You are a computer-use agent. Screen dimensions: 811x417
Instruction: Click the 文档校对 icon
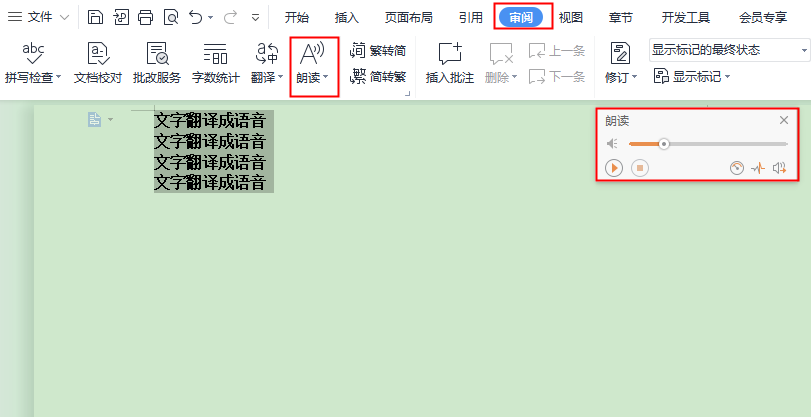coord(98,53)
